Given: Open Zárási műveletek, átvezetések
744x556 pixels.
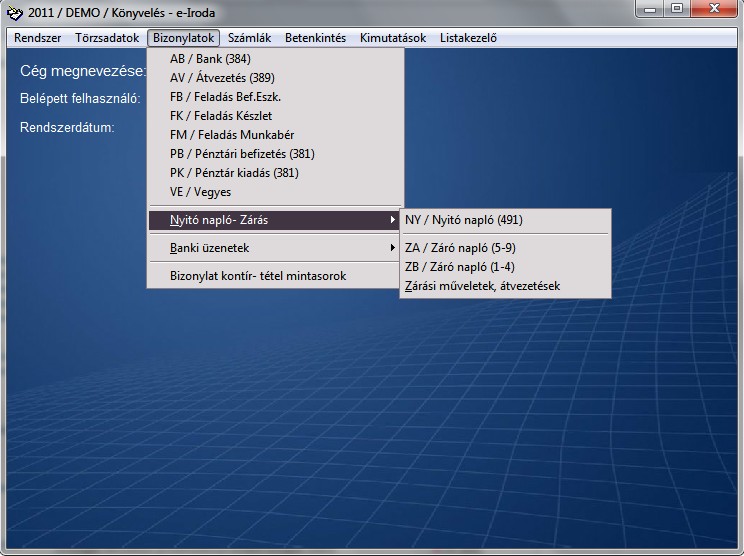Looking at the screenshot, I should pyautogui.click(x=482, y=286).
